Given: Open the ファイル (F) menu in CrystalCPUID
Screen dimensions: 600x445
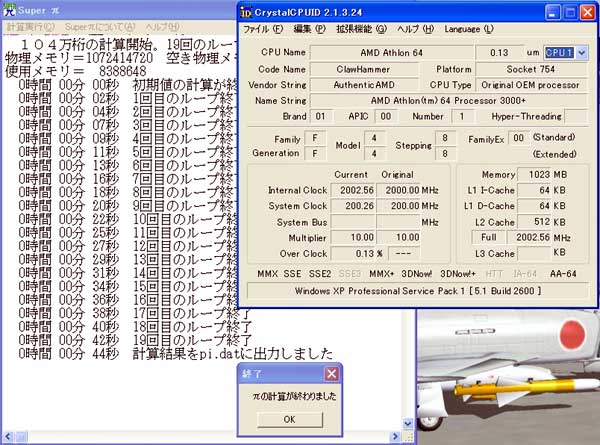Looking at the screenshot, I should pyautogui.click(x=263, y=29).
